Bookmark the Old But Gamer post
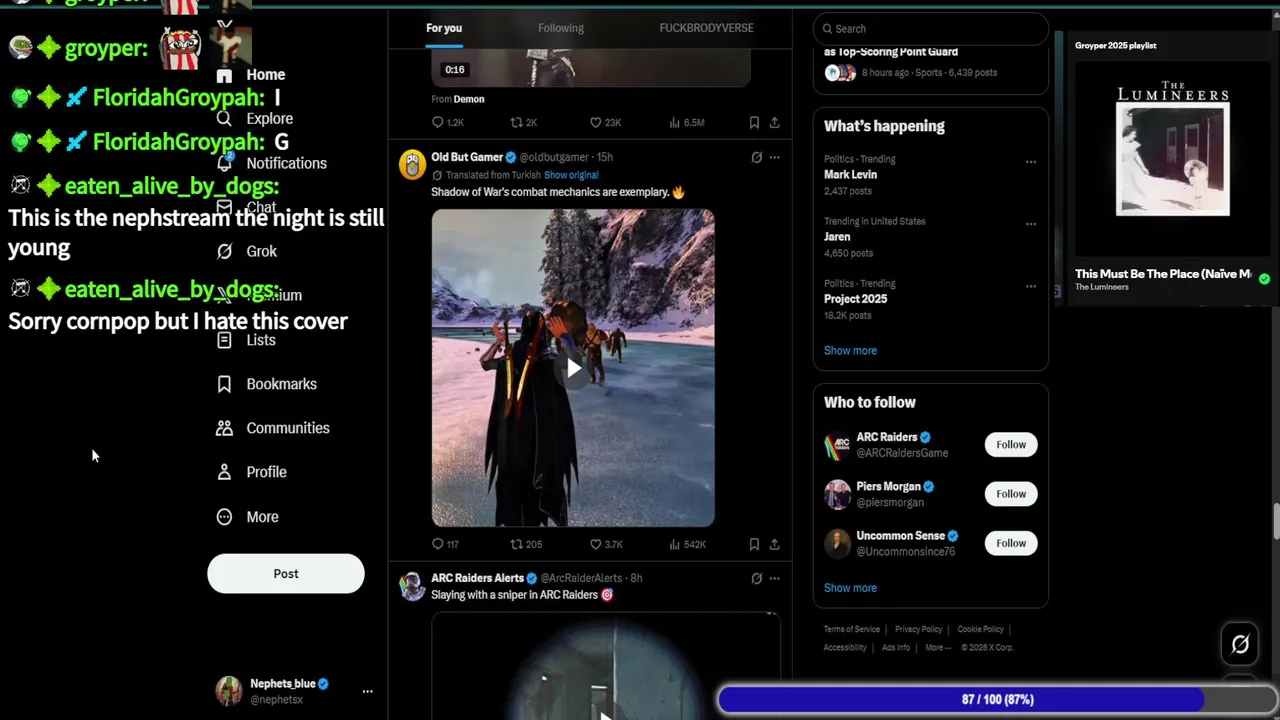The width and height of the screenshot is (1280, 720). pos(754,544)
